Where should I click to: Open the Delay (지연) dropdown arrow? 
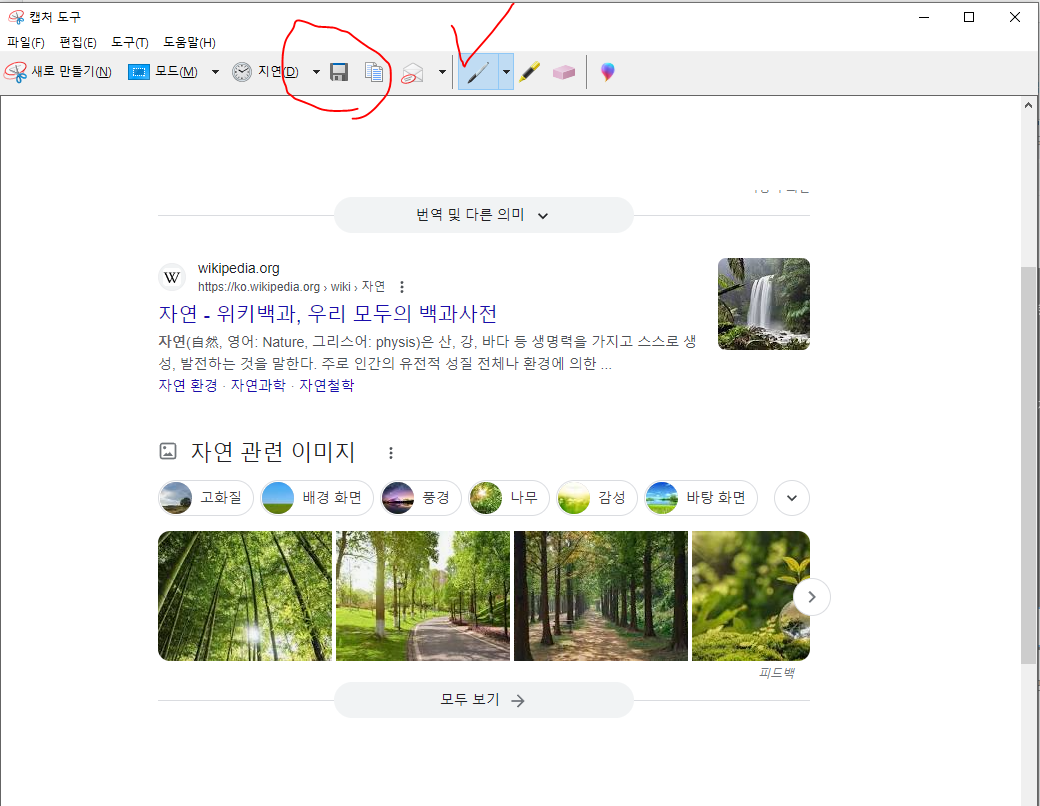coord(315,71)
